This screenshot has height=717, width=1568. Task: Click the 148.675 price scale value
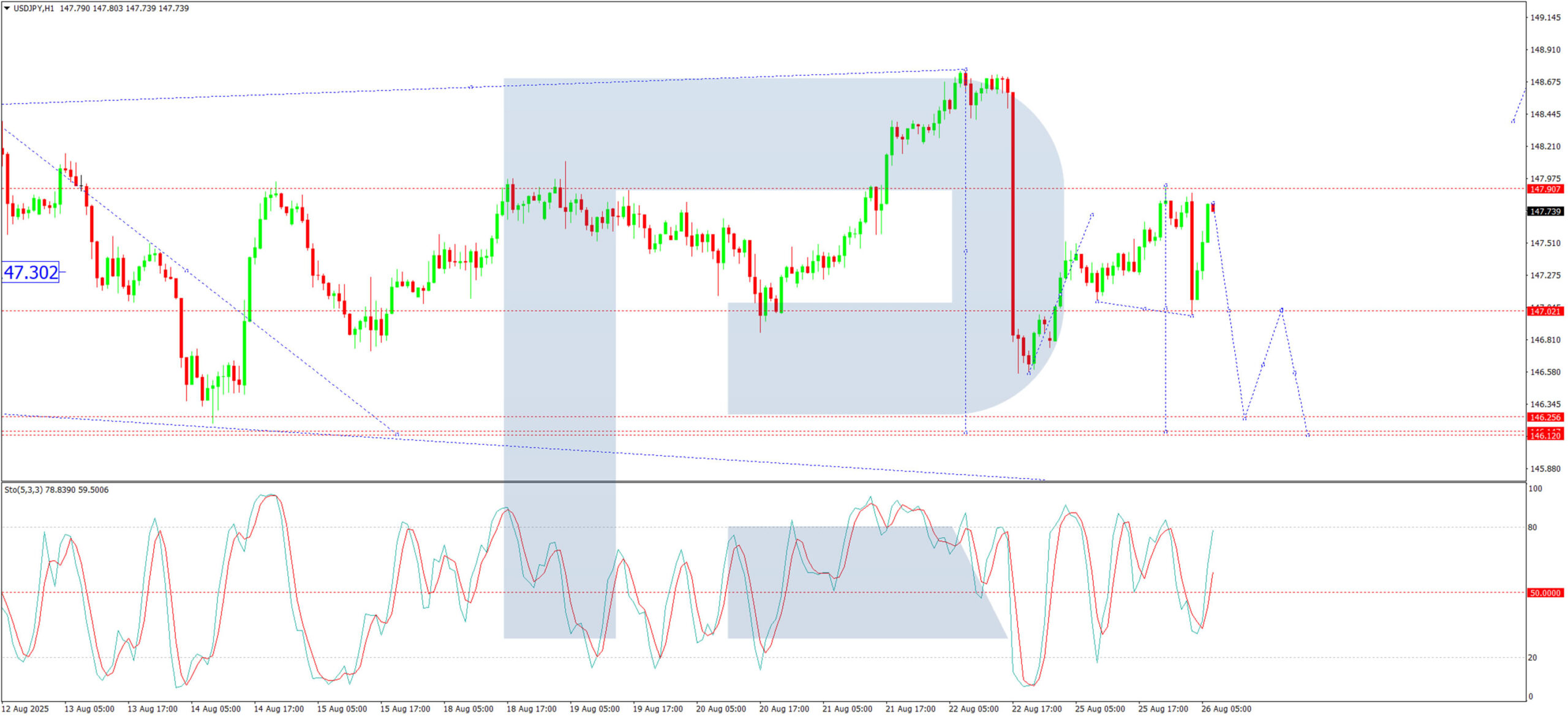tap(1545, 82)
